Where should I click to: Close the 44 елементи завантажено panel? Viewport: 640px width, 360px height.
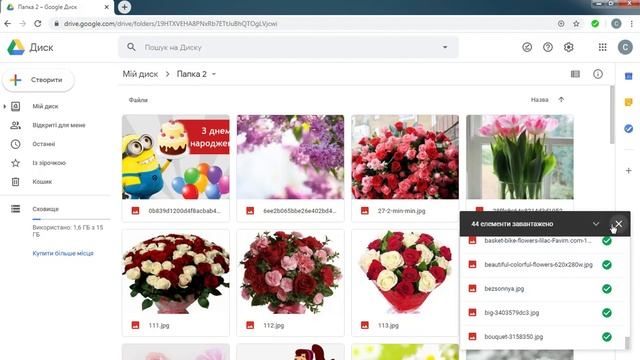(619, 224)
